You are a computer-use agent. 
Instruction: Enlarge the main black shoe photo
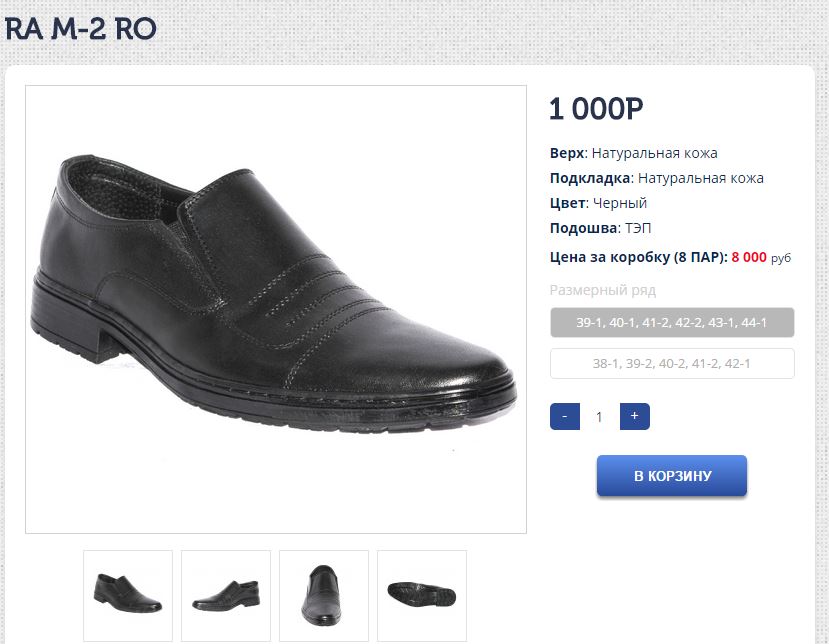276,309
